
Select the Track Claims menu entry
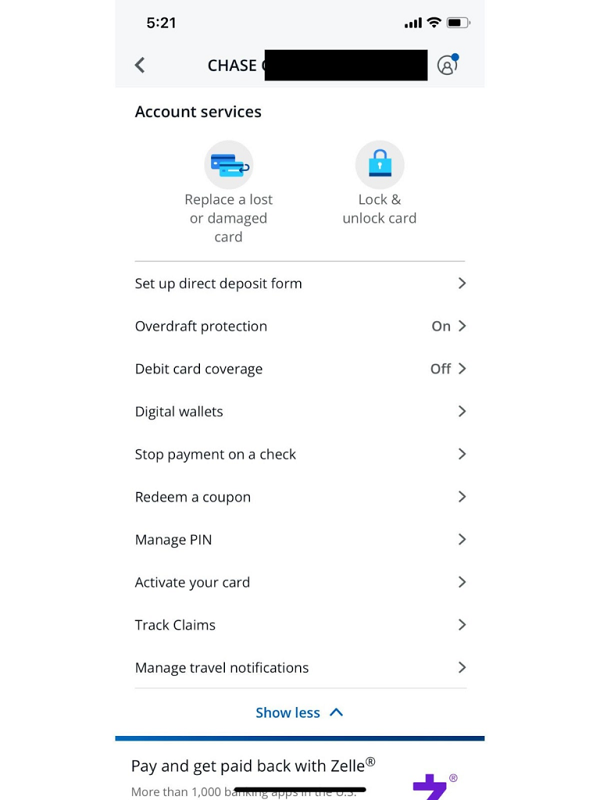[x=299, y=624]
